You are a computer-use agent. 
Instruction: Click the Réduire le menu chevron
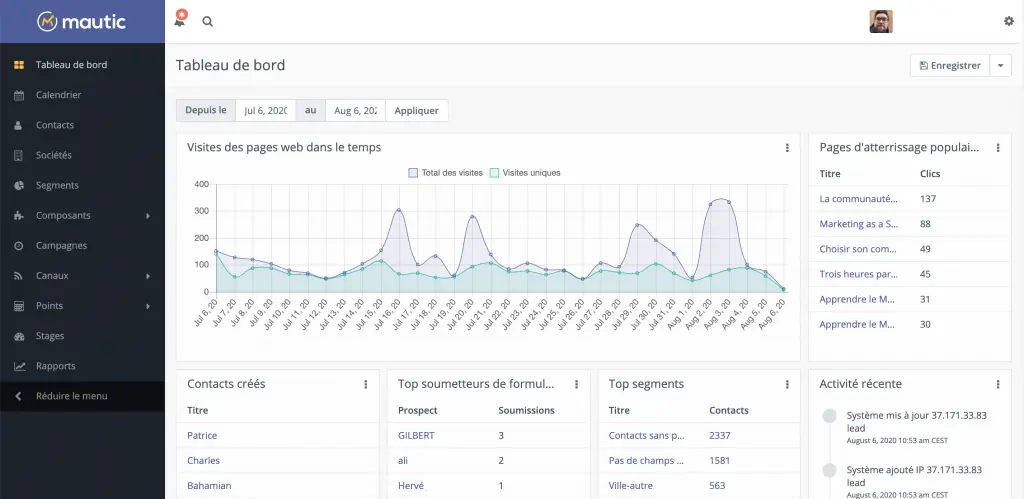point(18,396)
